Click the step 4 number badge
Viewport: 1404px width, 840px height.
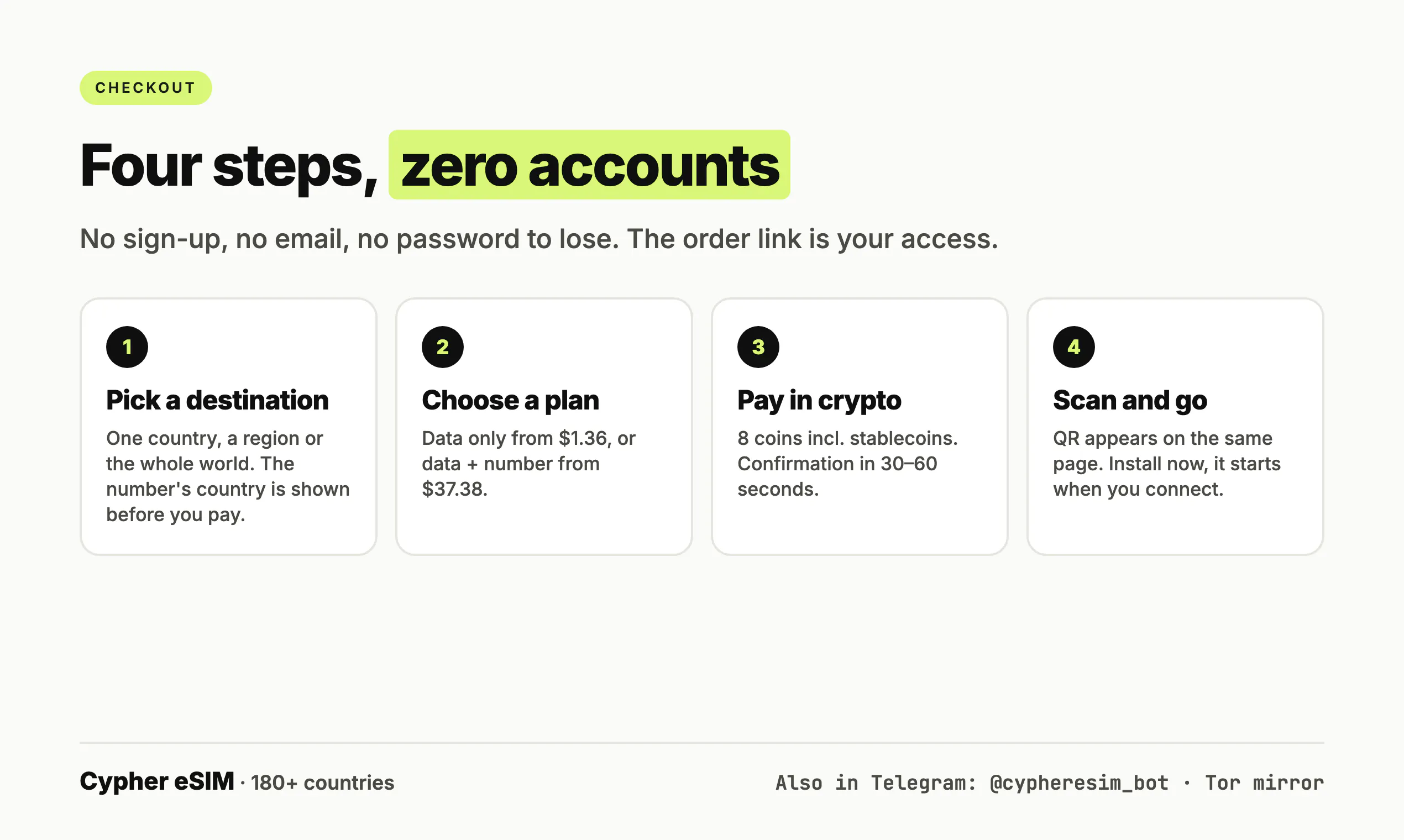tap(1074, 347)
